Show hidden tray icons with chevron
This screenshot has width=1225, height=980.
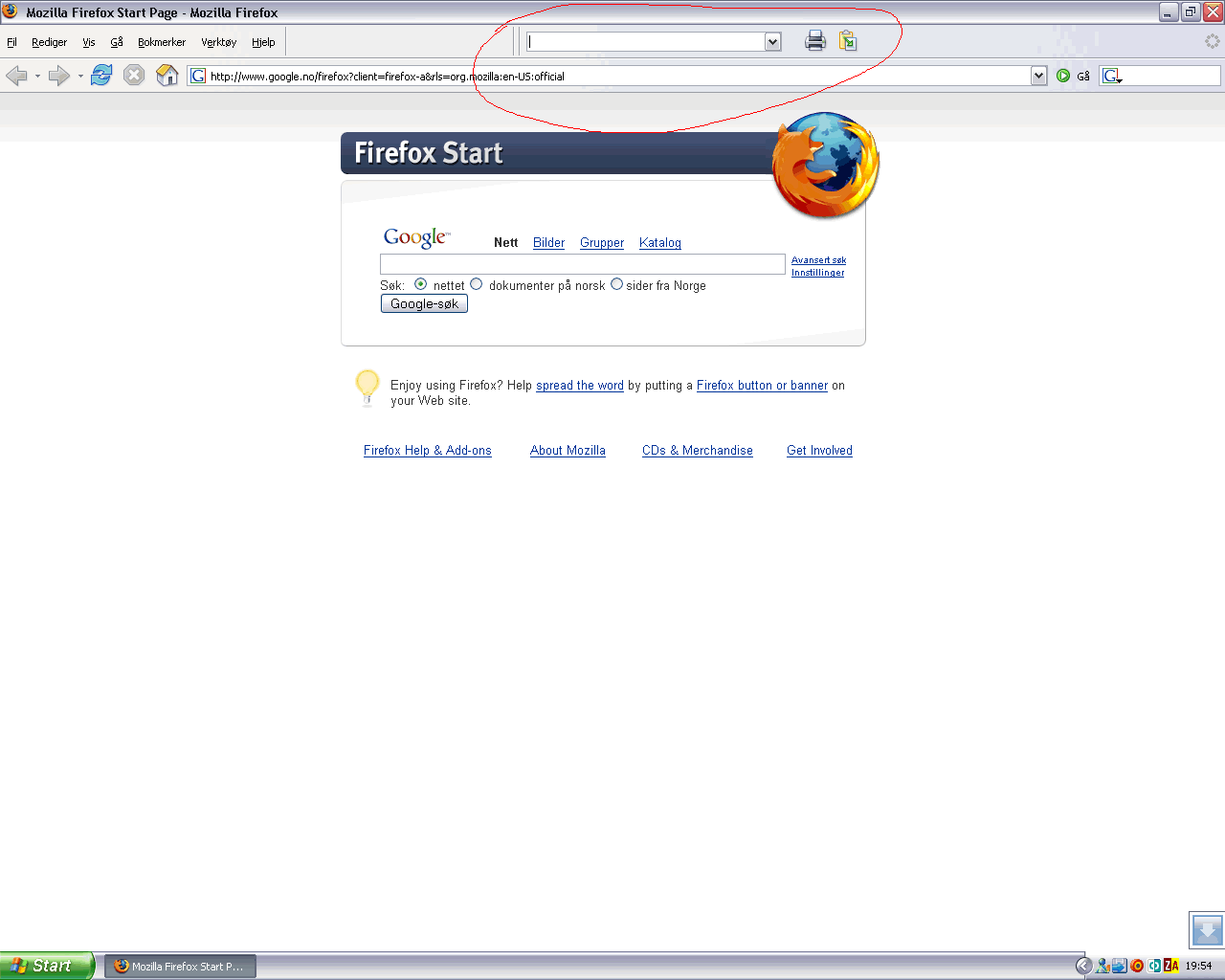click(1083, 966)
